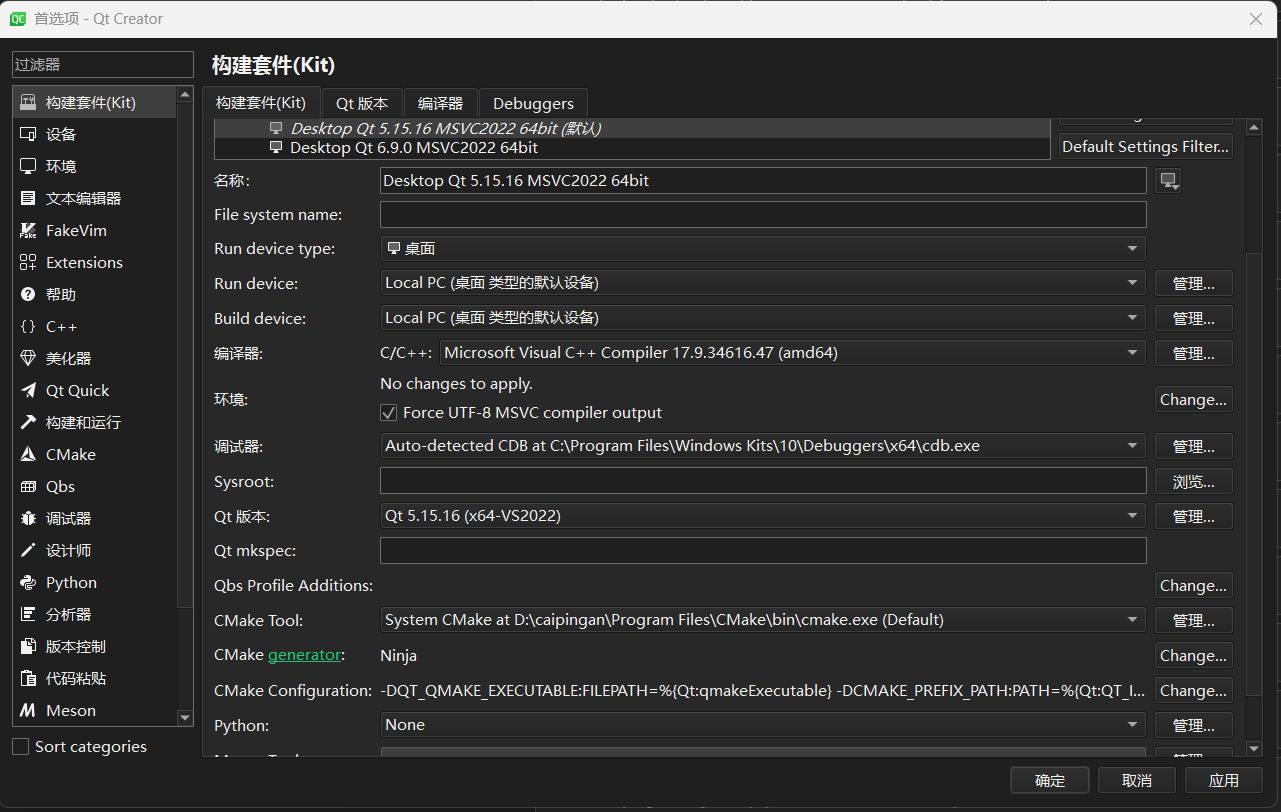1281x812 pixels.
Task: Expand the CMake Tool dropdown
Action: coord(1131,619)
